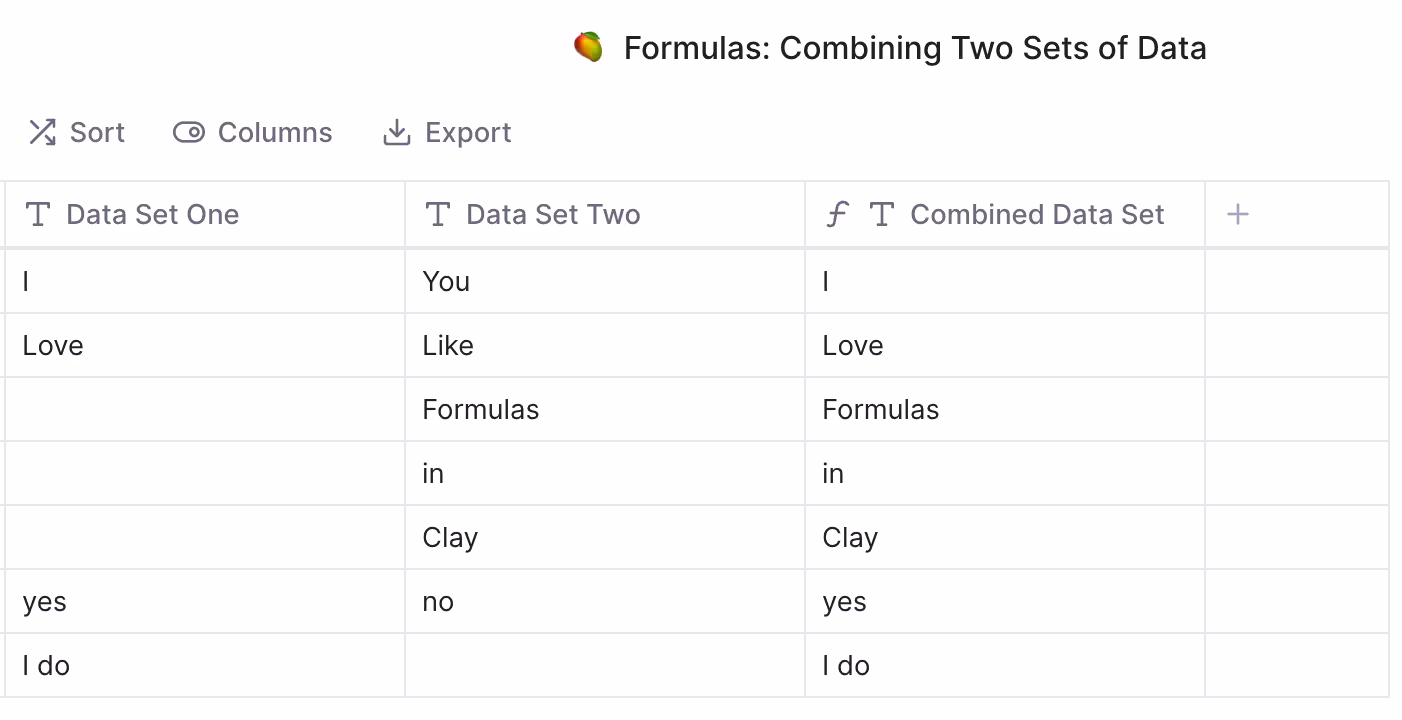Open the Data Set Two column header menu

(x=605, y=214)
